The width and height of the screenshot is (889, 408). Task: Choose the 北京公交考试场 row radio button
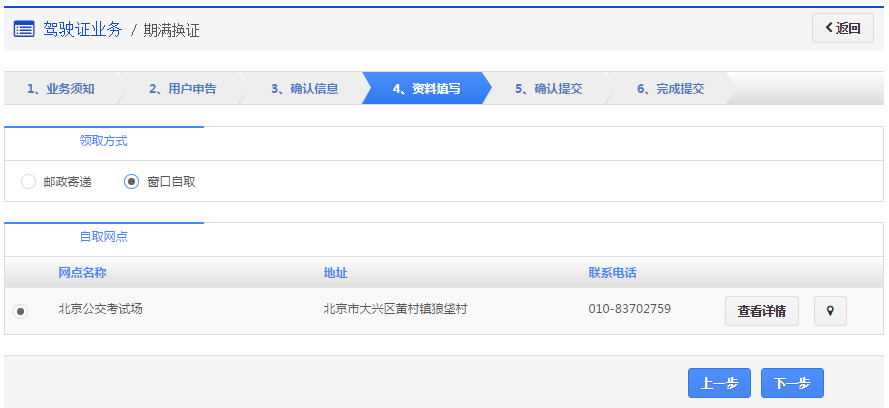point(20,312)
